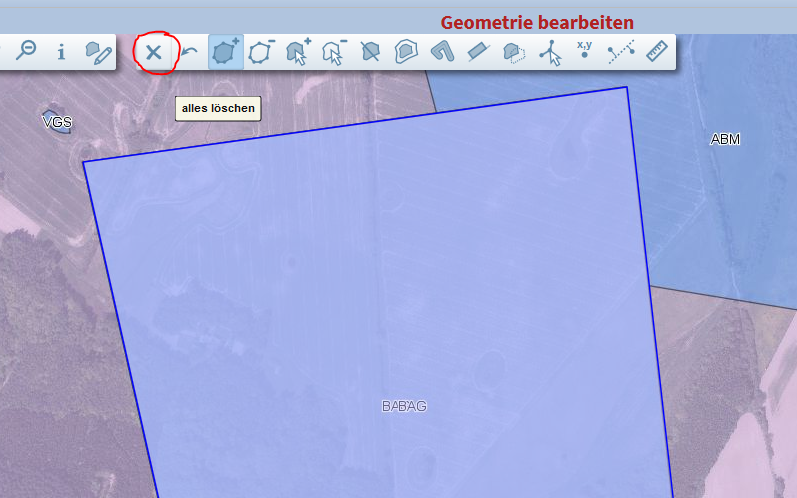Select the remove geometry by cursor tool
The image size is (797, 498).
[334, 52]
